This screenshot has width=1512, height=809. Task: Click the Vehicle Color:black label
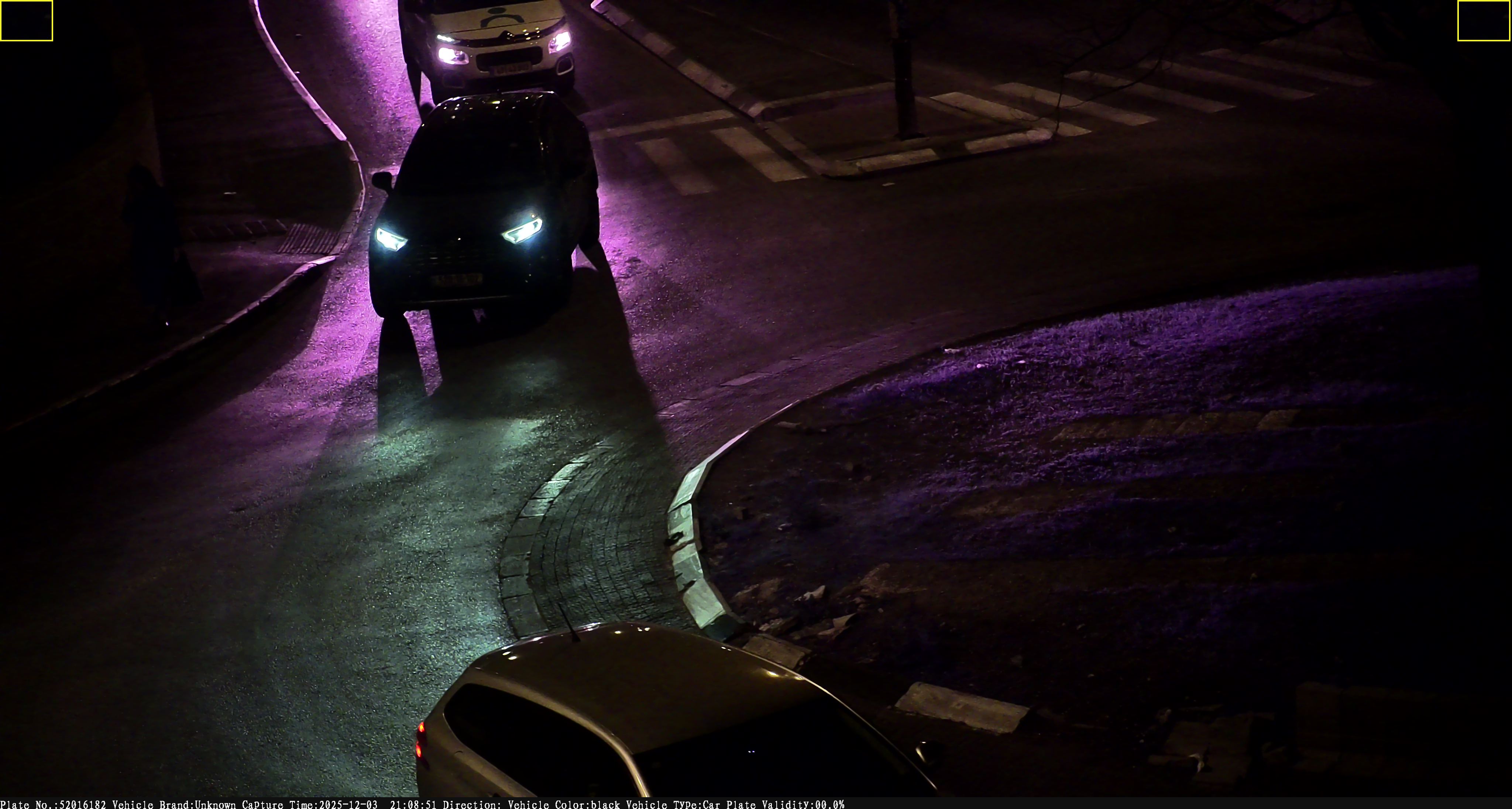click(563, 804)
